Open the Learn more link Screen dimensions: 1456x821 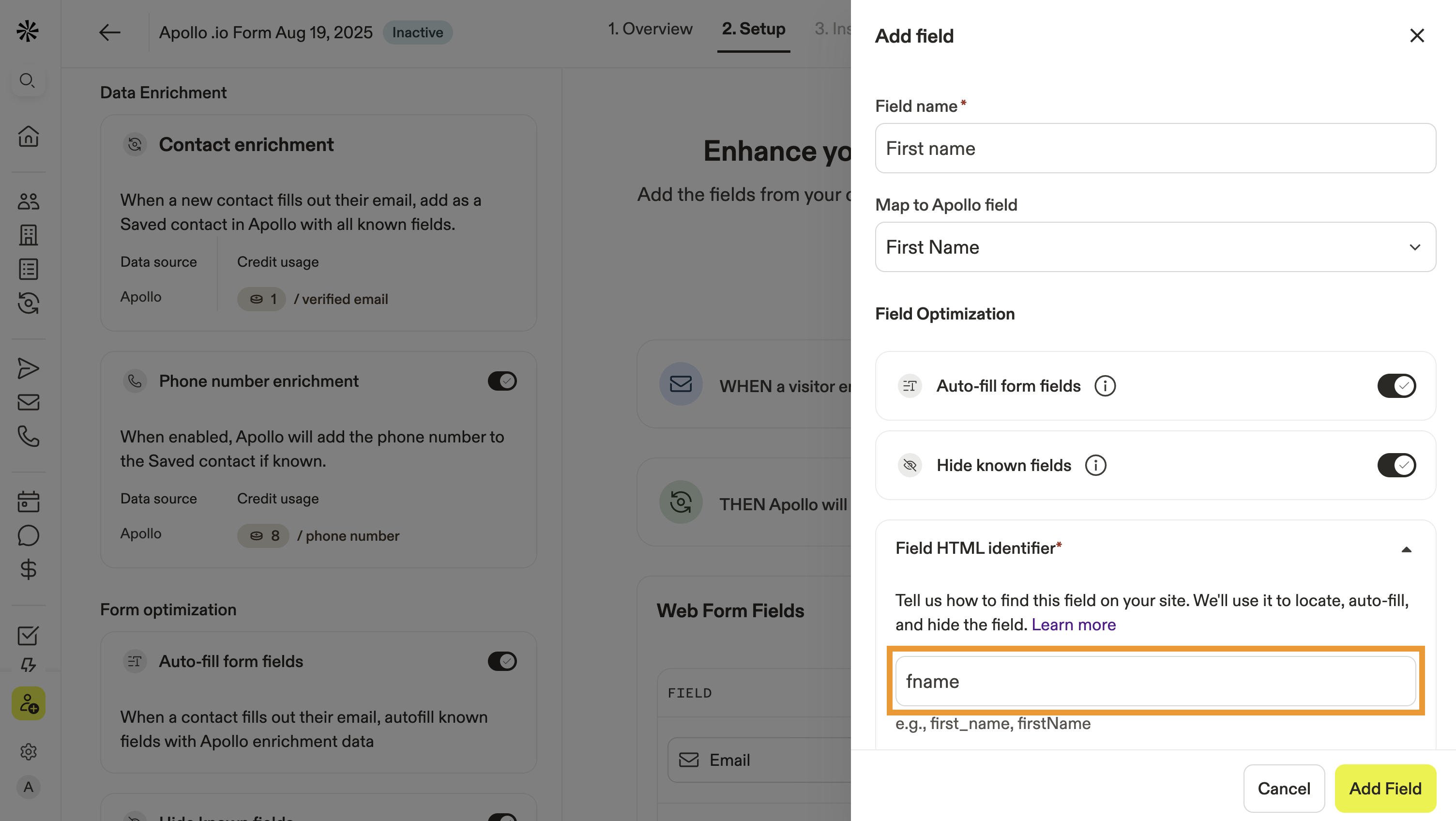[1073, 625]
